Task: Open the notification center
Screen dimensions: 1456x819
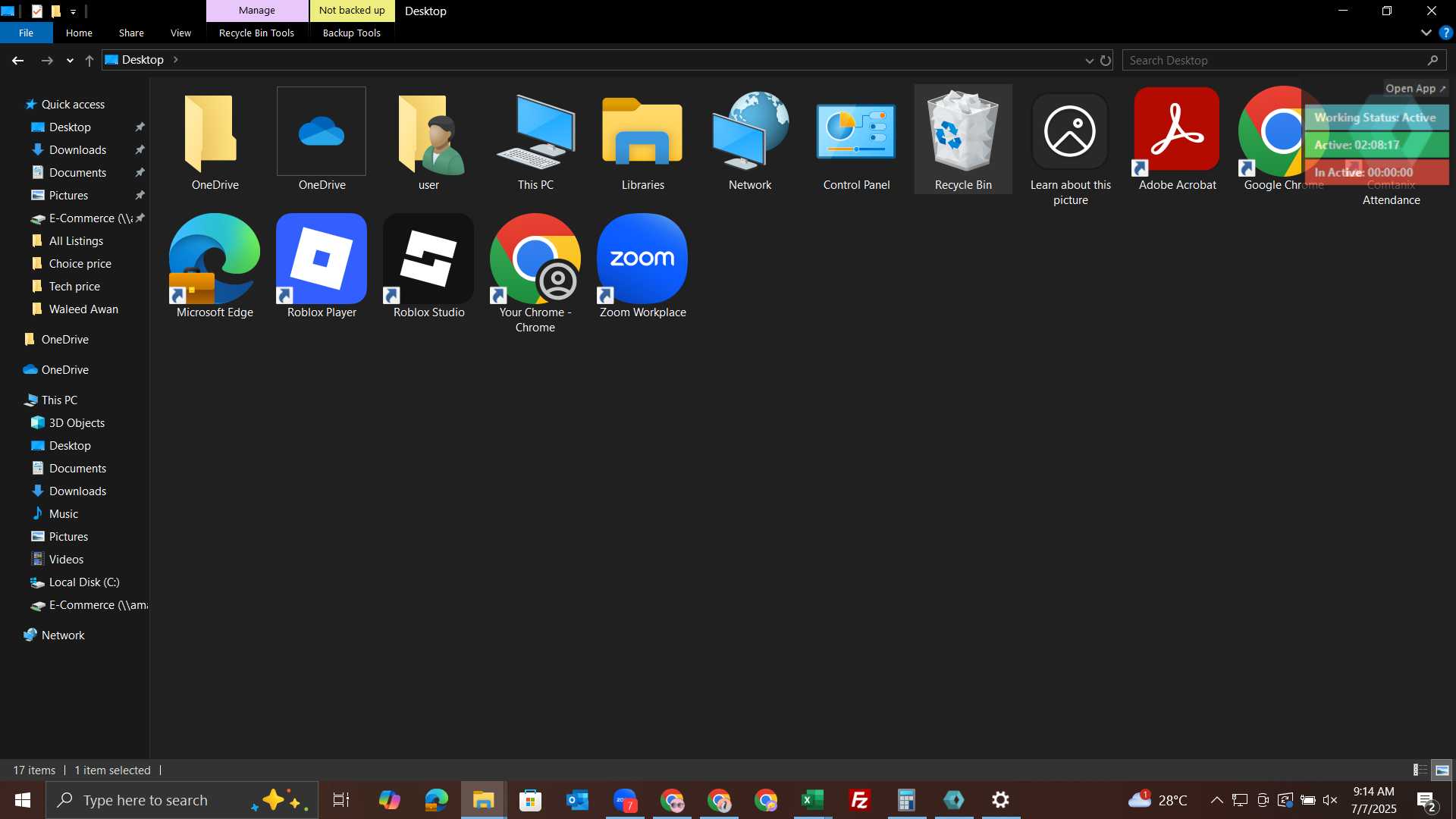Action: (1426, 800)
